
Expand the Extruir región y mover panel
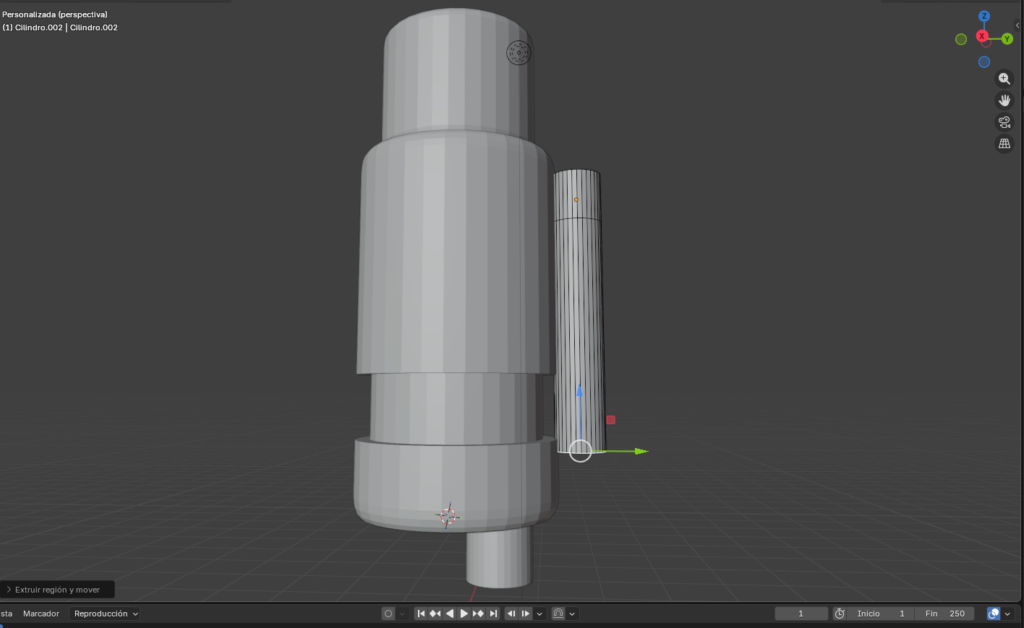point(55,589)
